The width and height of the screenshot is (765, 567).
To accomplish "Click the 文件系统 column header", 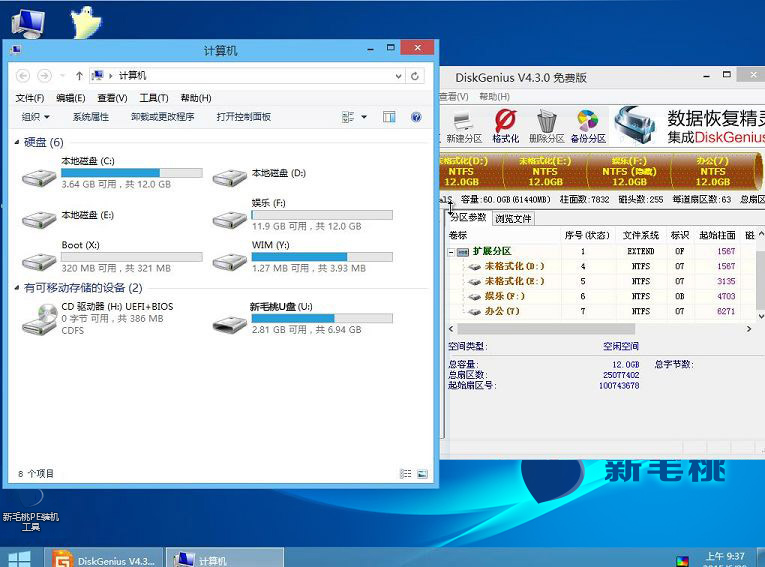I will [641, 235].
